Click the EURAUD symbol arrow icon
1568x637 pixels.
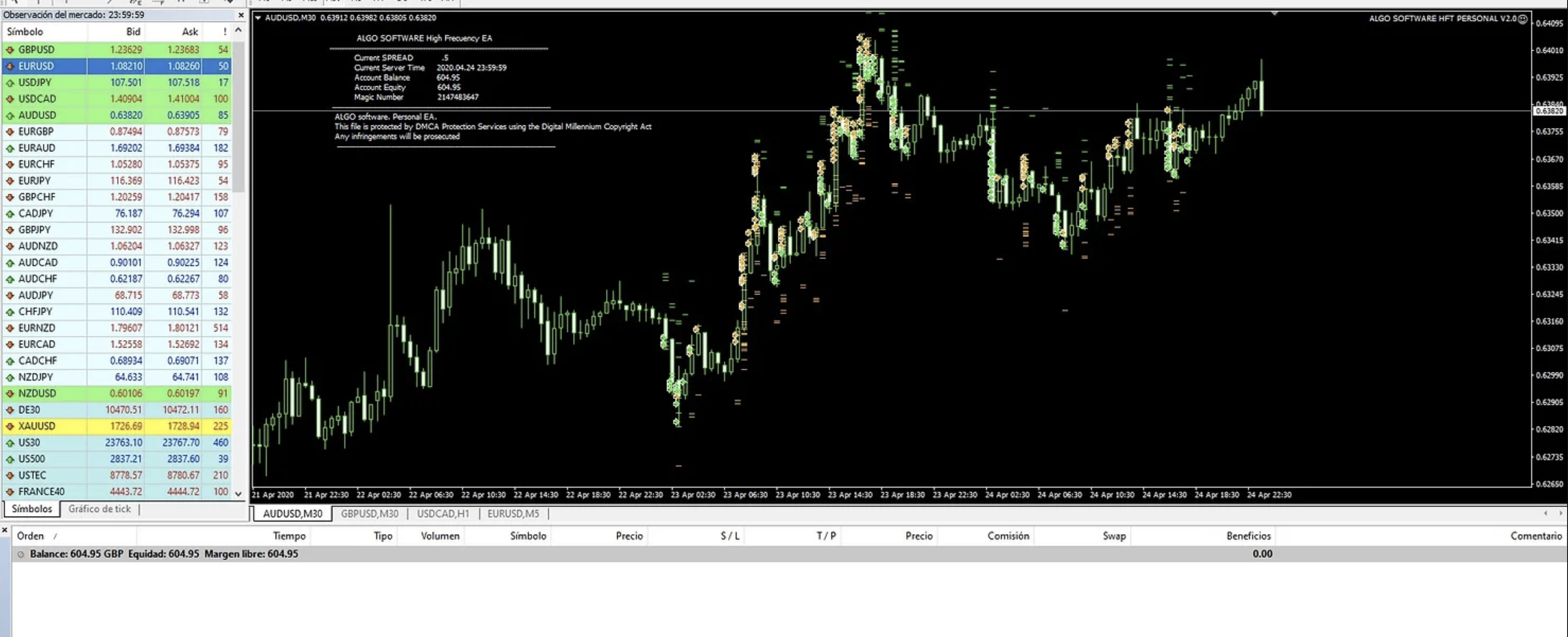[x=10, y=148]
